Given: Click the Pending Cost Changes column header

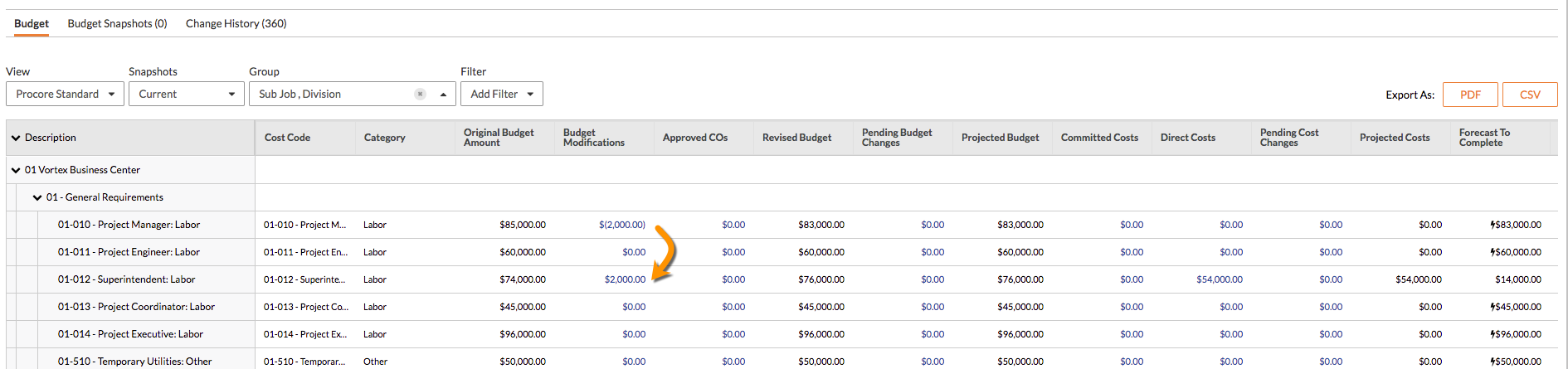Looking at the screenshot, I should click(x=1289, y=138).
